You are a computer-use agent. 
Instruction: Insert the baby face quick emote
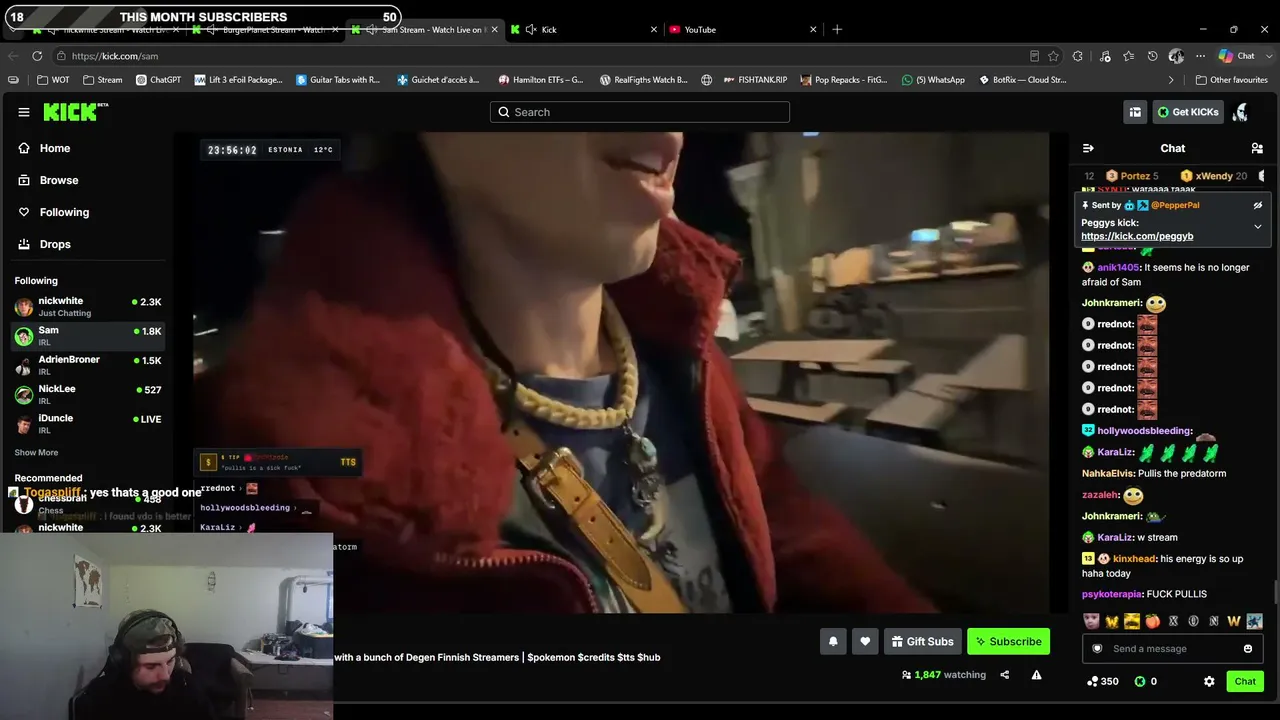[1091, 621]
